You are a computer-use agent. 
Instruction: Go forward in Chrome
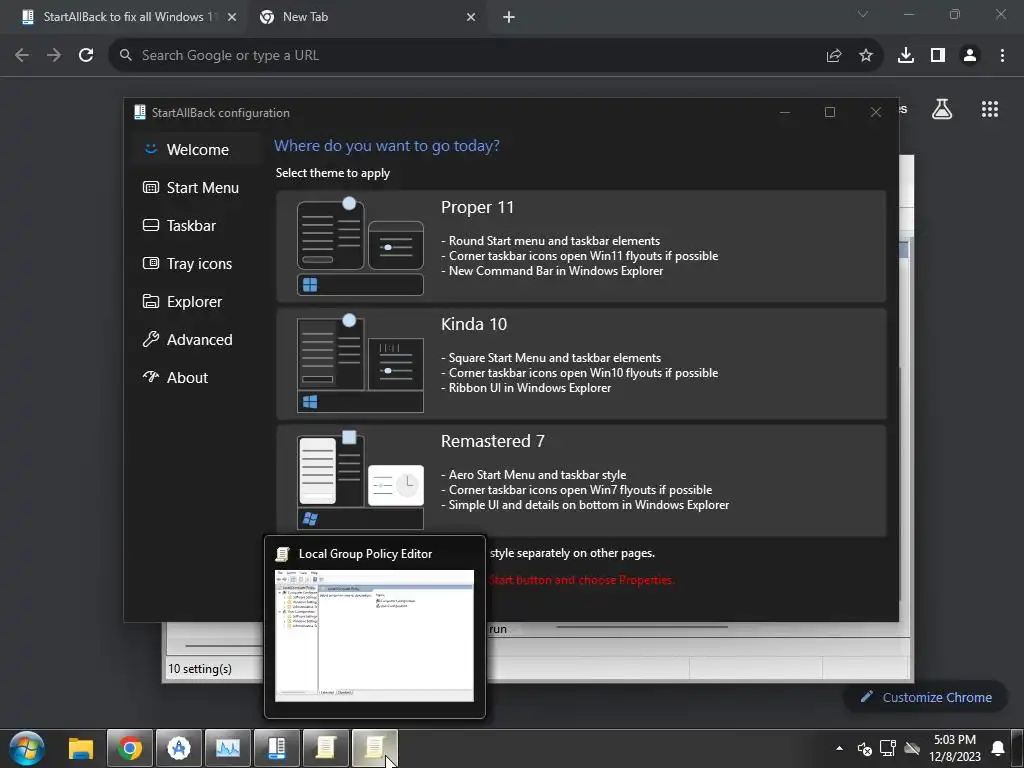[x=54, y=56]
